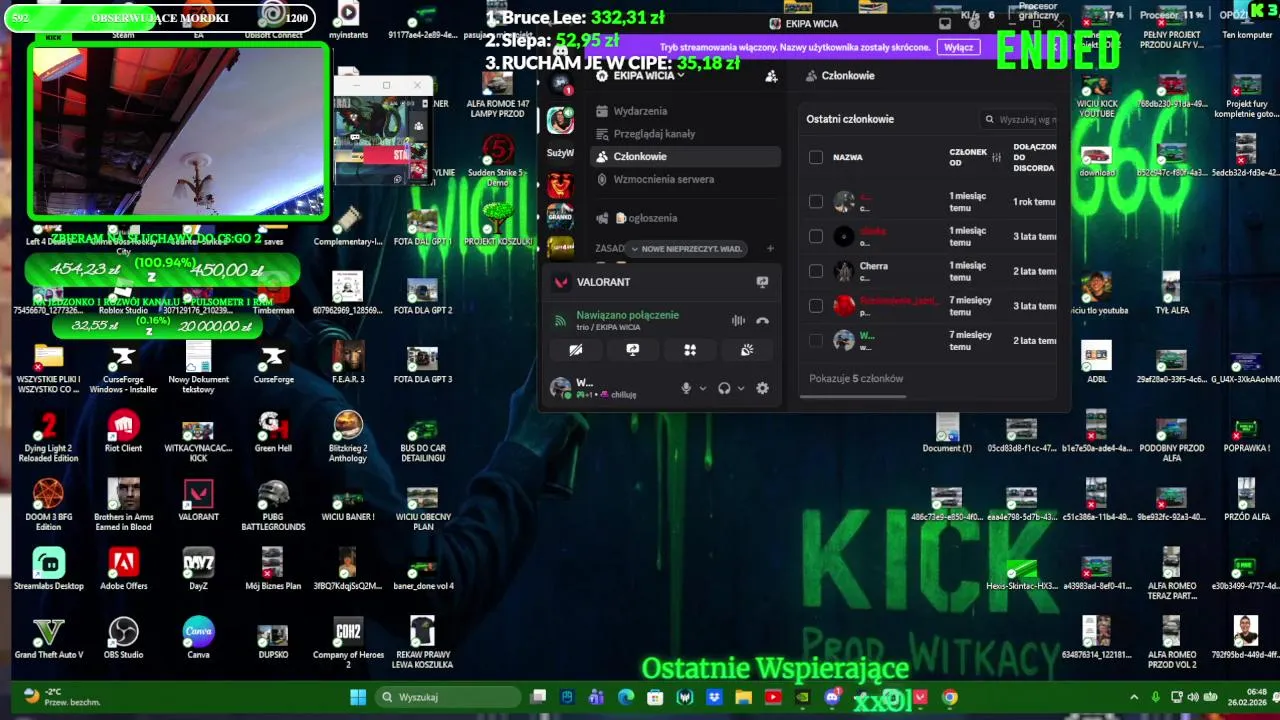Open noise suppression settings in voice panel
Image resolution: width=1280 pixels, height=720 pixels.
coord(738,321)
